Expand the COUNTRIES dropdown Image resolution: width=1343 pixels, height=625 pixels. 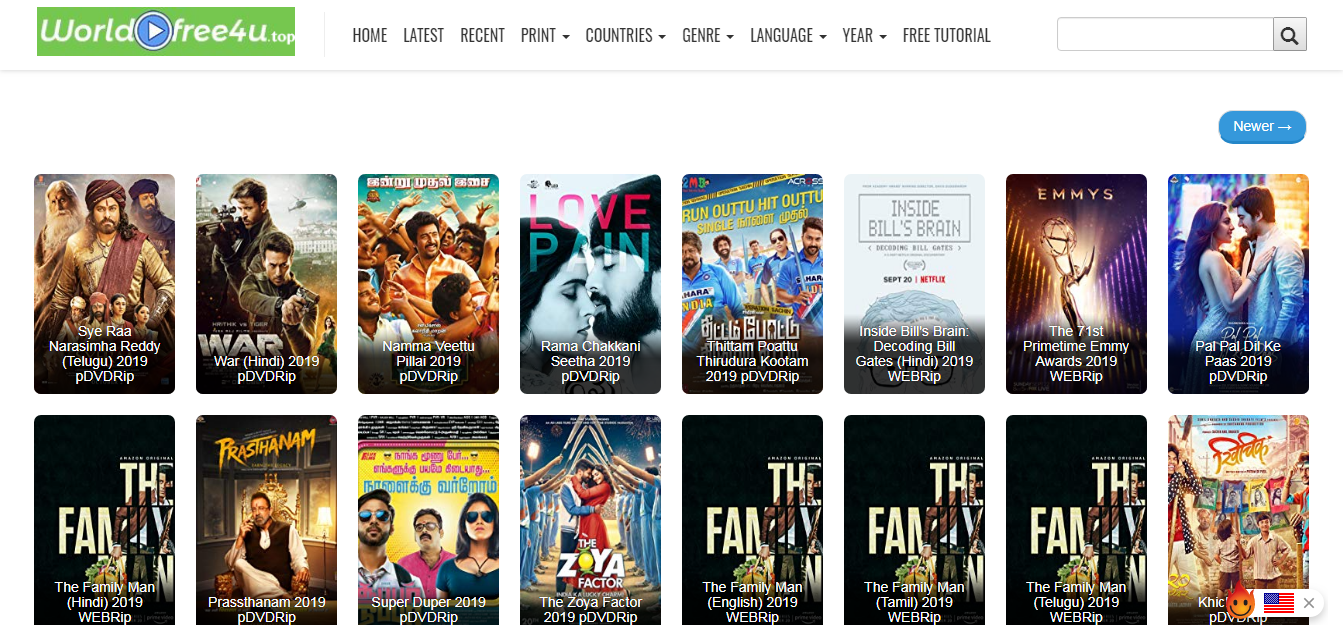pyautogui.click(x=625, y=35)
